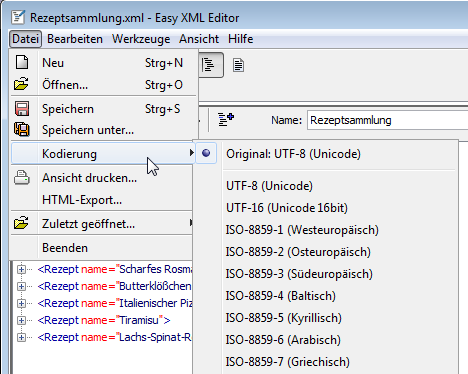Open the Ansicht menu
Screen dimensions: 468x374
[199, 39]
